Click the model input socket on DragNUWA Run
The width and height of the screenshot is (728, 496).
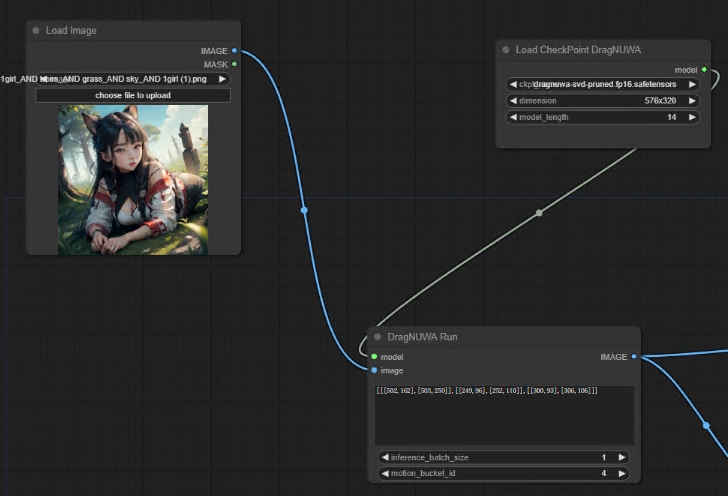374,357
